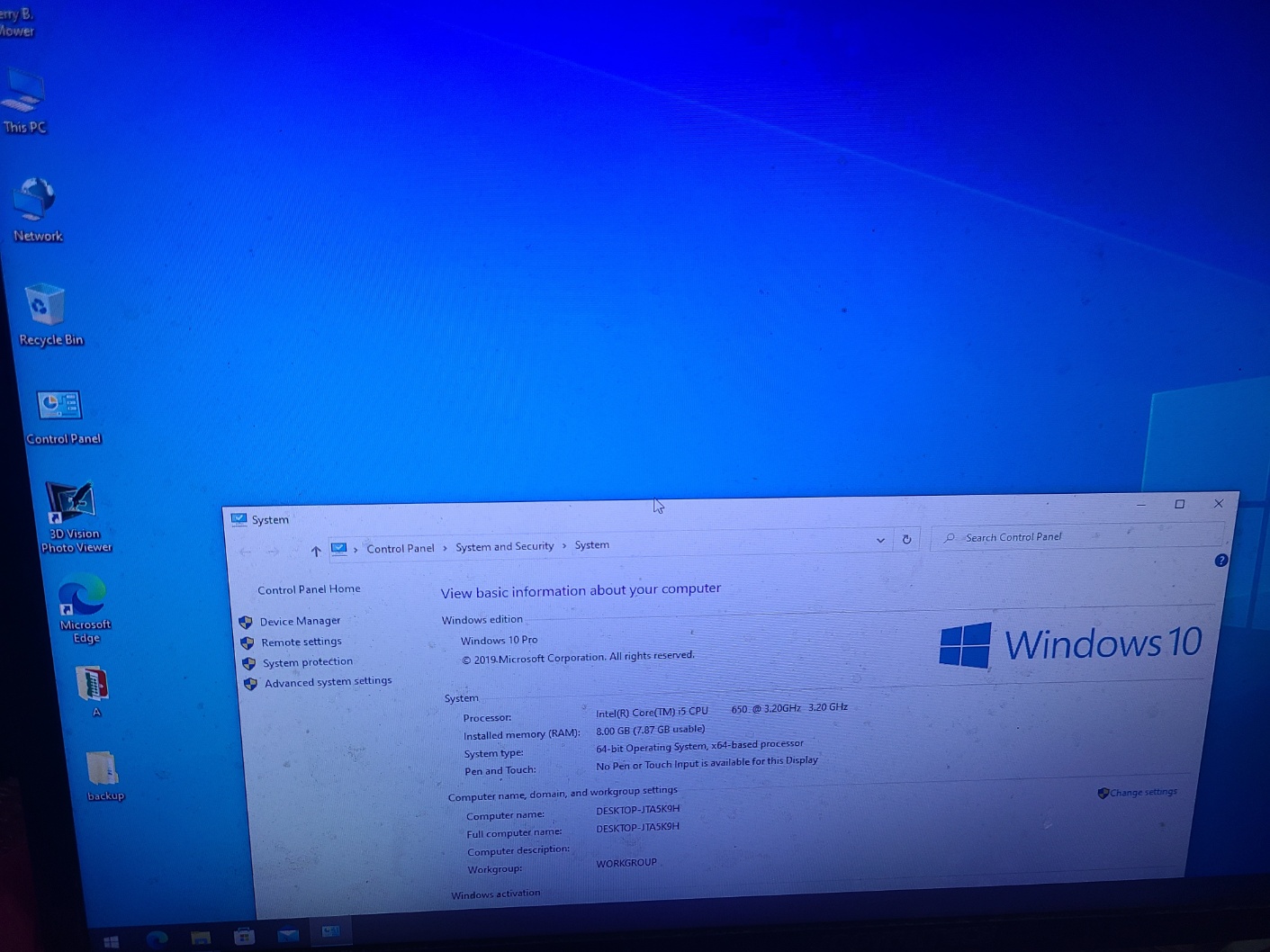This screenshot has width=1270, height=952.
Task: Expand address bar history dropdown
Action: [x=880, y=540]
